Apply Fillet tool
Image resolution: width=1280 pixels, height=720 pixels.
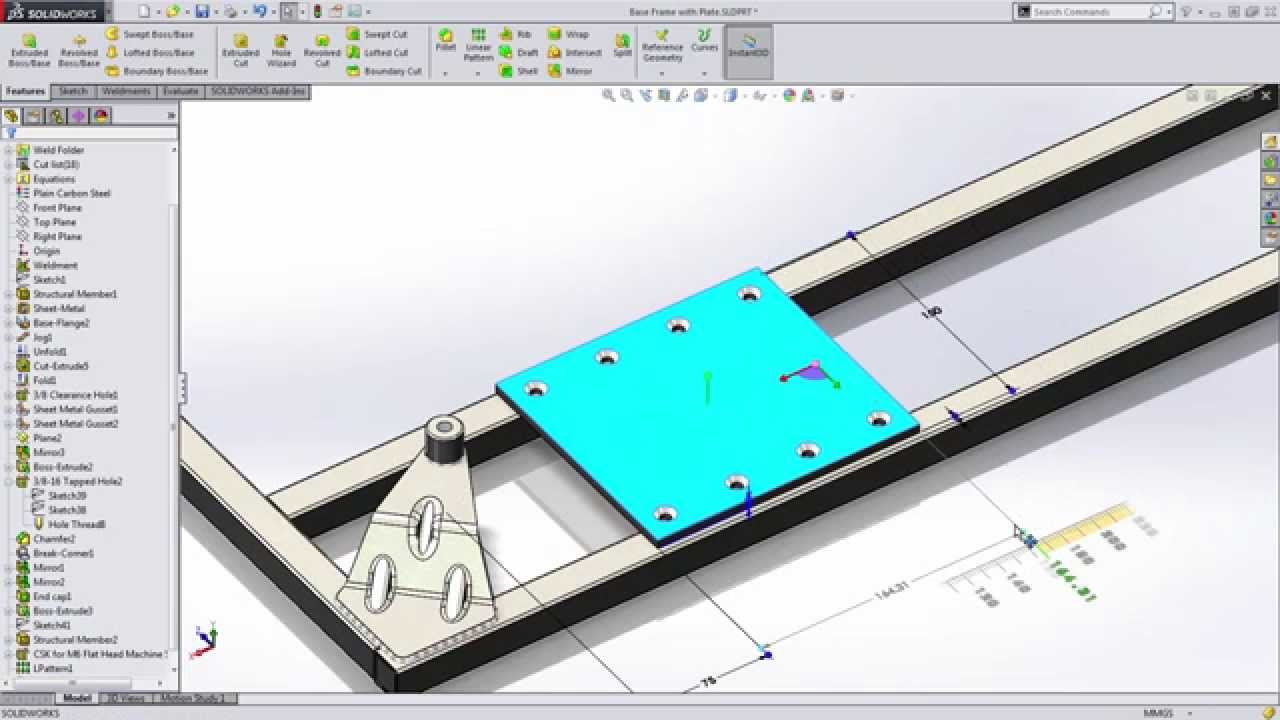tap(445, 41)
